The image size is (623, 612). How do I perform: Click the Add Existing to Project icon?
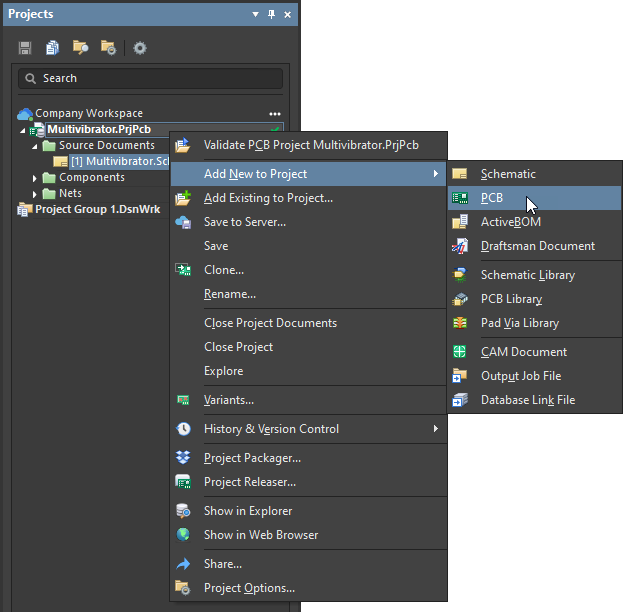tap(183, 198)
